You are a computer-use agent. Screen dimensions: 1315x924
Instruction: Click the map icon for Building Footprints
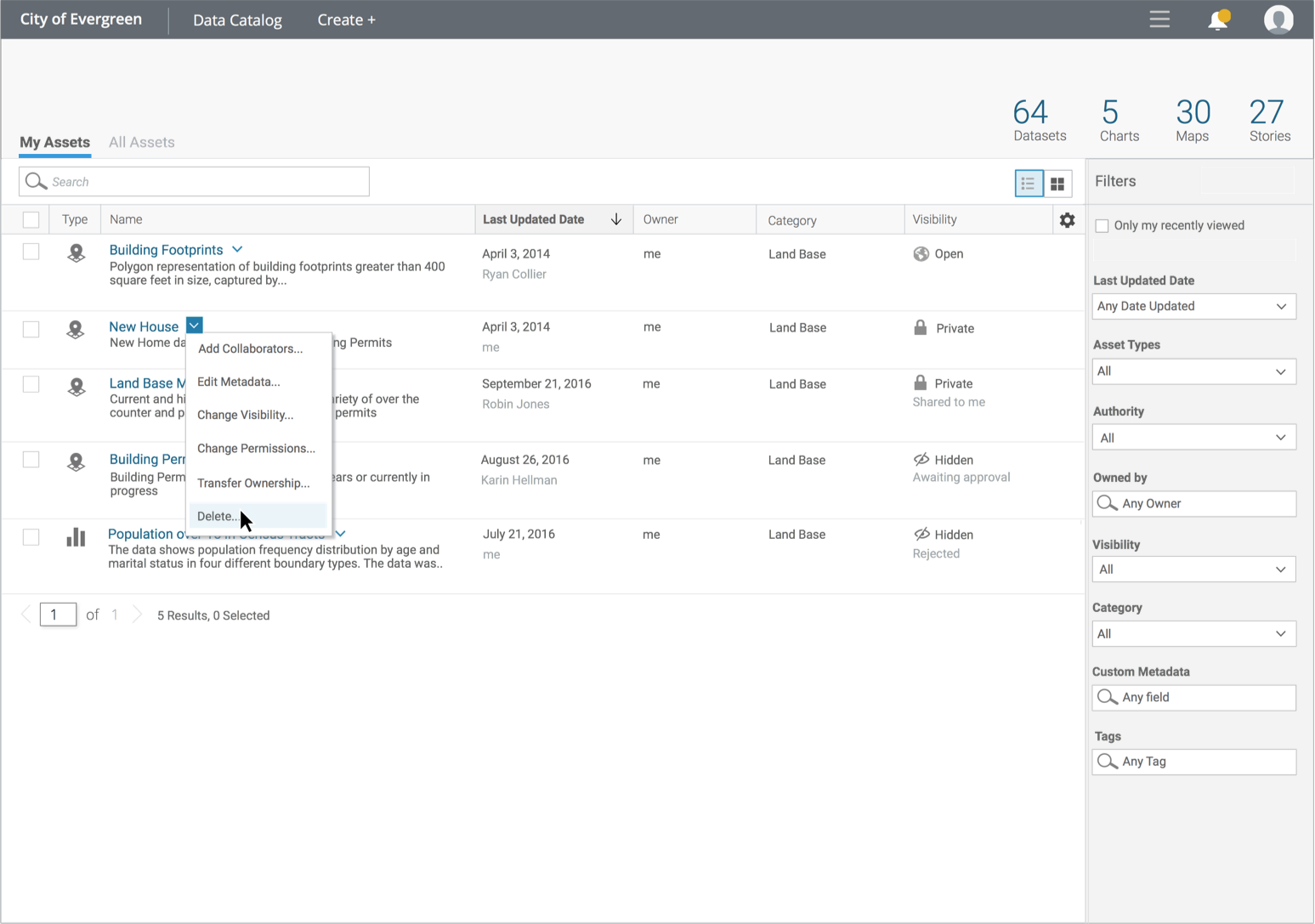click(x=77, y=252)
